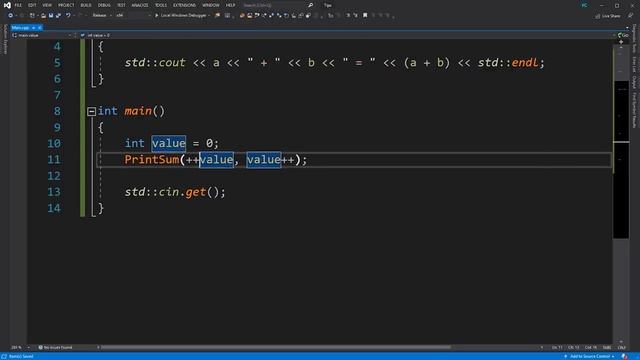
Task: Open the VIEW menu
Action: tap(47, 5)
